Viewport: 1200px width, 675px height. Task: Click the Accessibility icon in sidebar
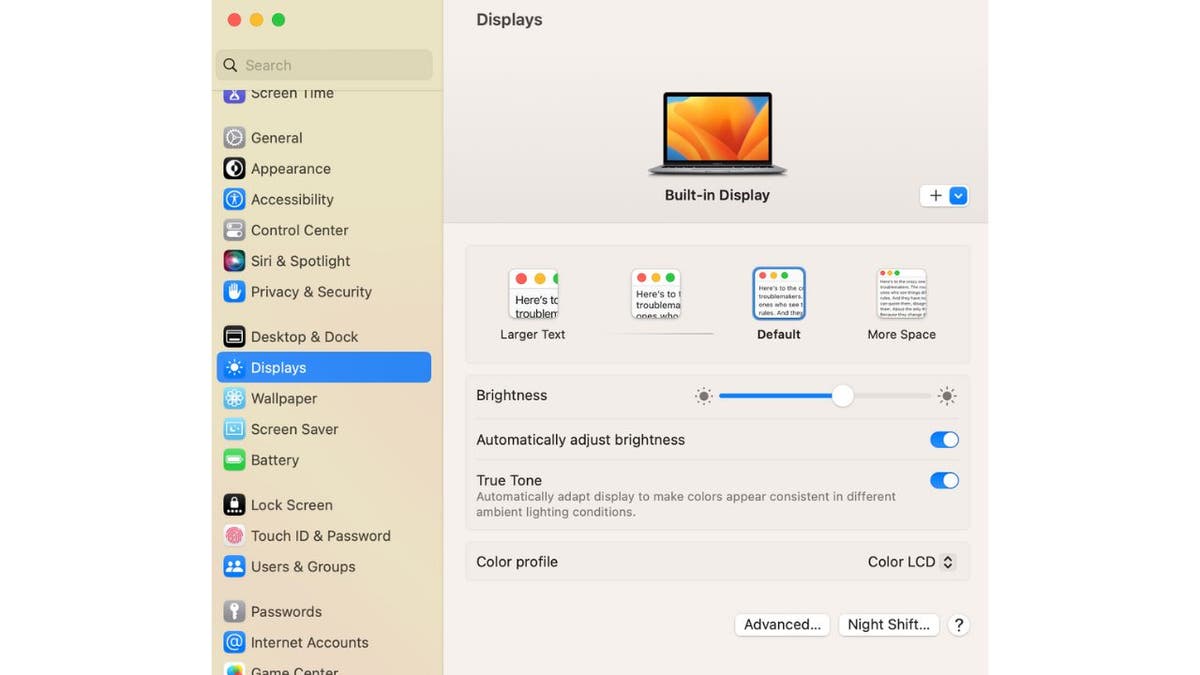coord(234,199)
